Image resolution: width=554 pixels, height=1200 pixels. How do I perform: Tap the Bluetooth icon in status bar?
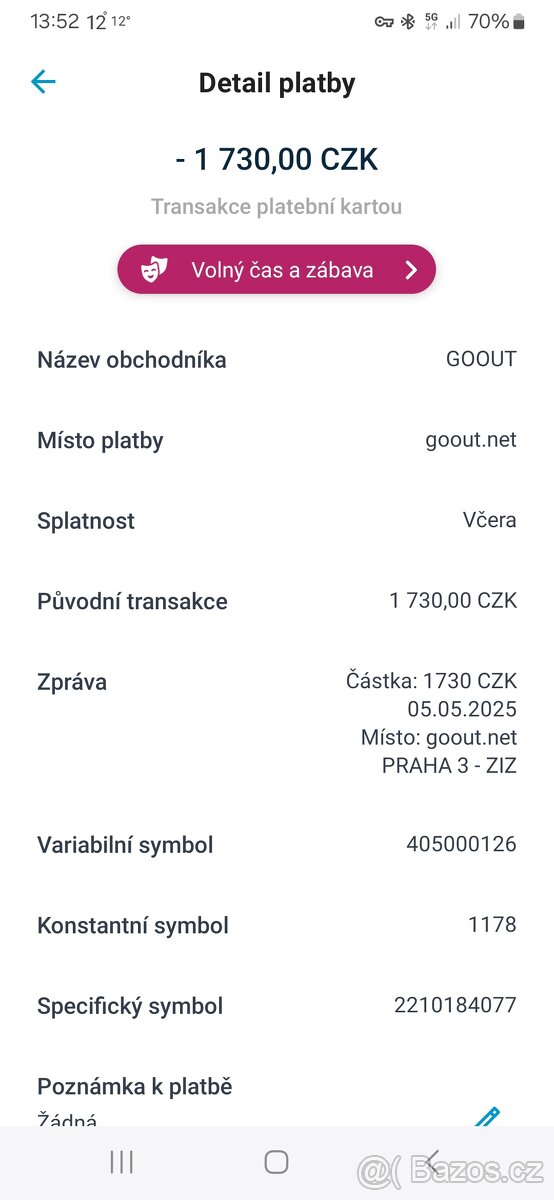(407, 21)
